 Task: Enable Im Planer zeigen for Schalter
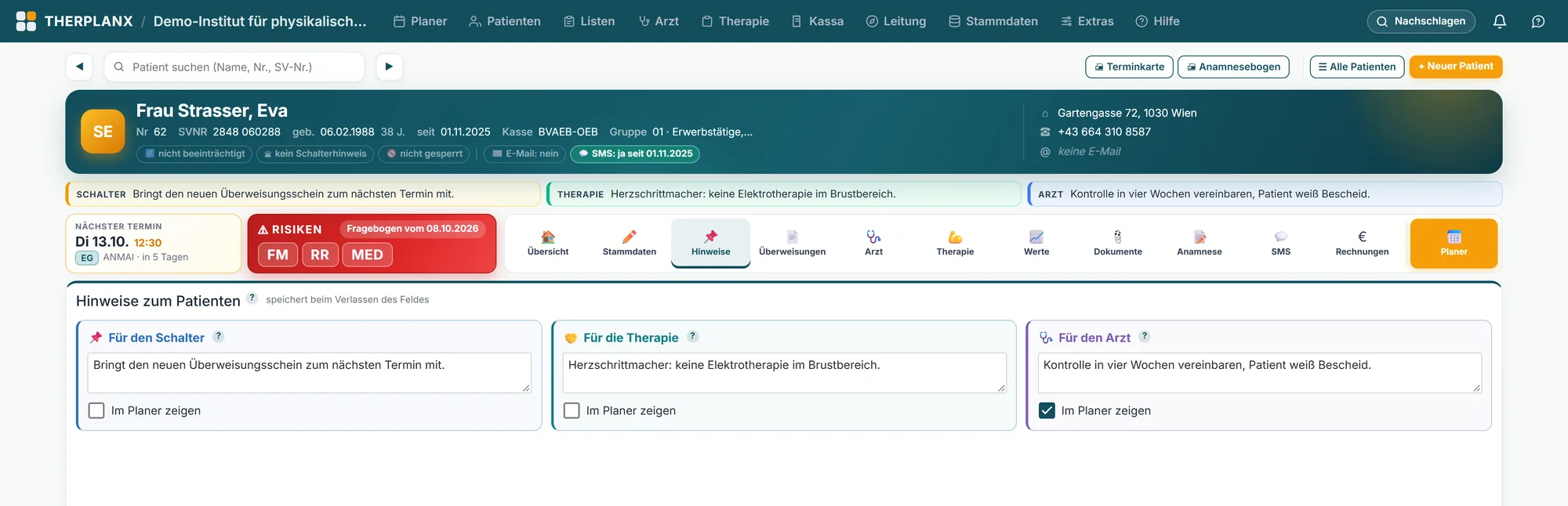[x=96, y=410]
